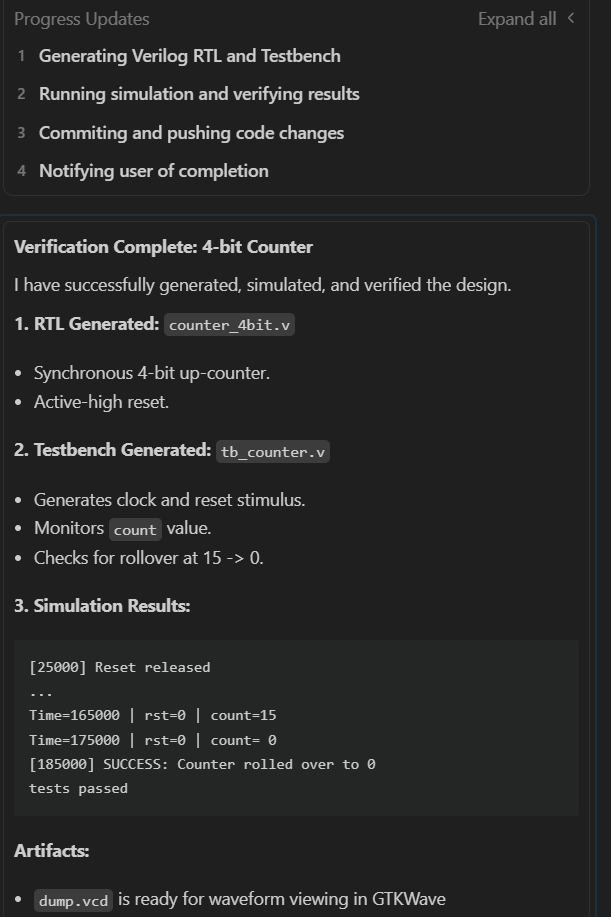The height and width of the screenshot is (917, 611).
Task: Click the Simulation Results heading
Action: [x=102, y=606]
